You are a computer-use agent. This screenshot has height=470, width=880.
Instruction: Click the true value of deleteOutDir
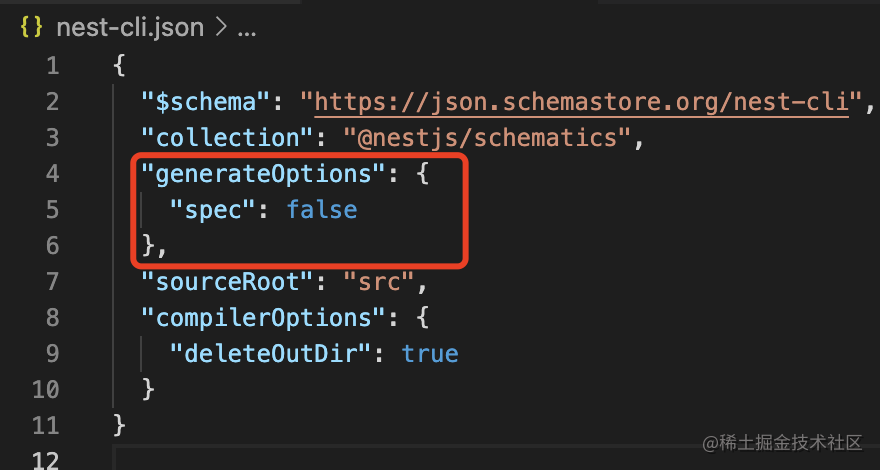430,353
